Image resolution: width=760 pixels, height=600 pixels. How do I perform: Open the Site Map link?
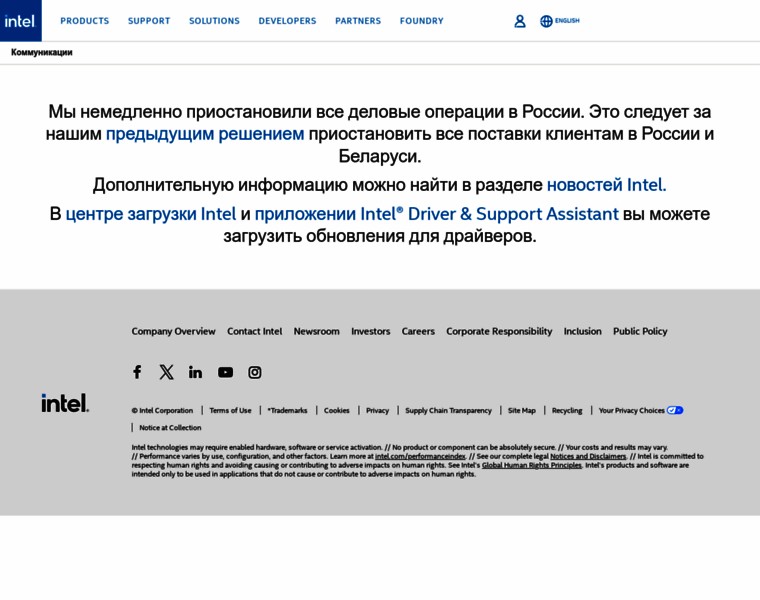522,411
